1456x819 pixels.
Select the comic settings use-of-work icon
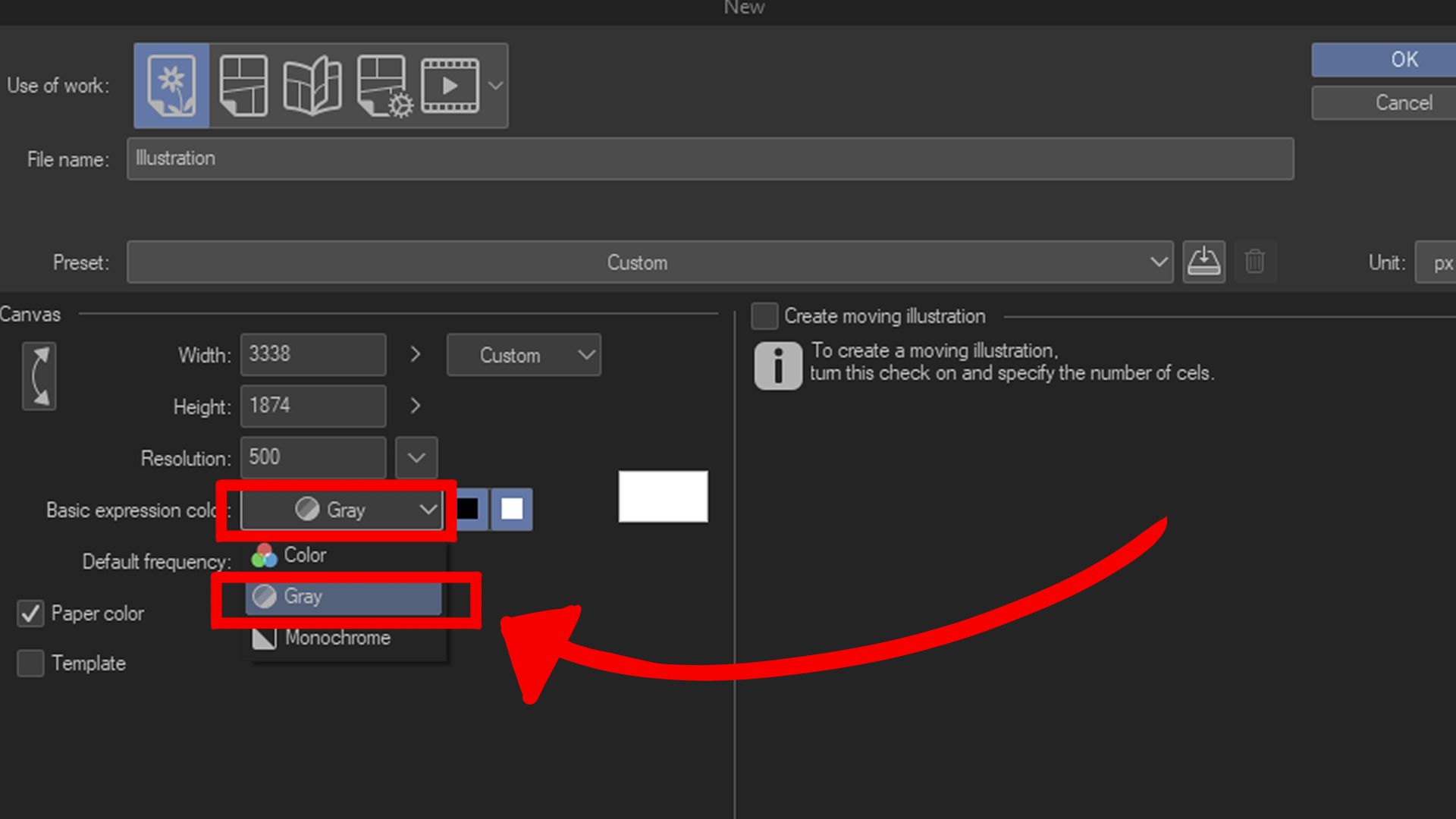(x=384, y=85)
